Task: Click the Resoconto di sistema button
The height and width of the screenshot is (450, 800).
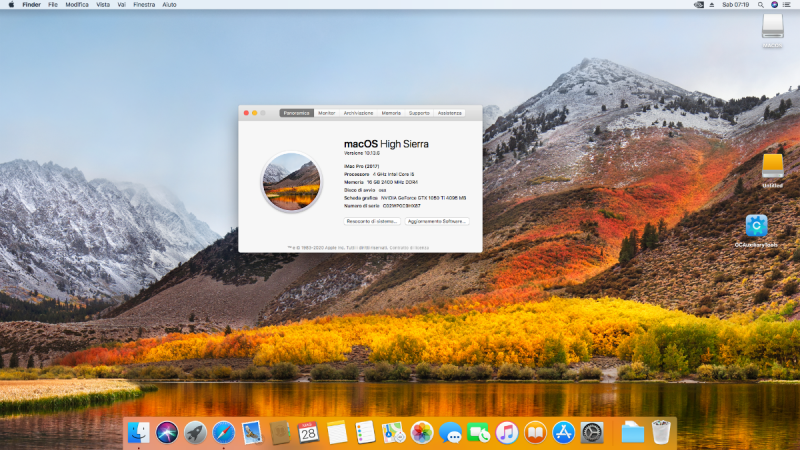Action: click(x=373, y=220)
